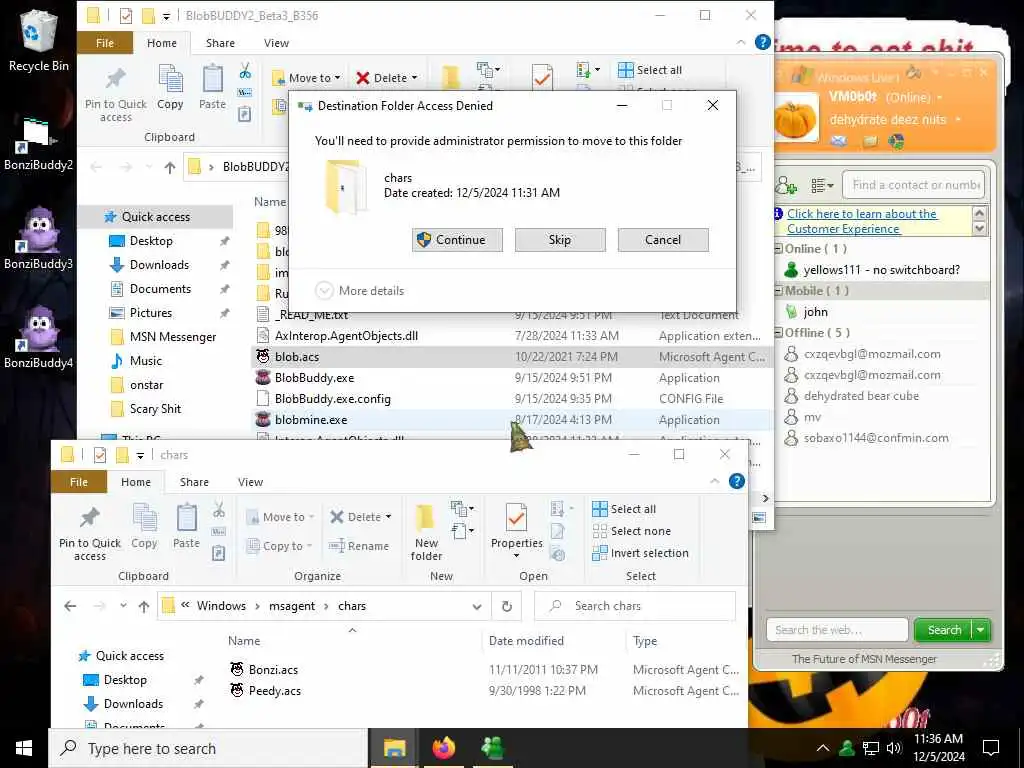Screen dimensions: 1024x768
Task: Click taskbar Type here to search box
Action: (208, 748)
